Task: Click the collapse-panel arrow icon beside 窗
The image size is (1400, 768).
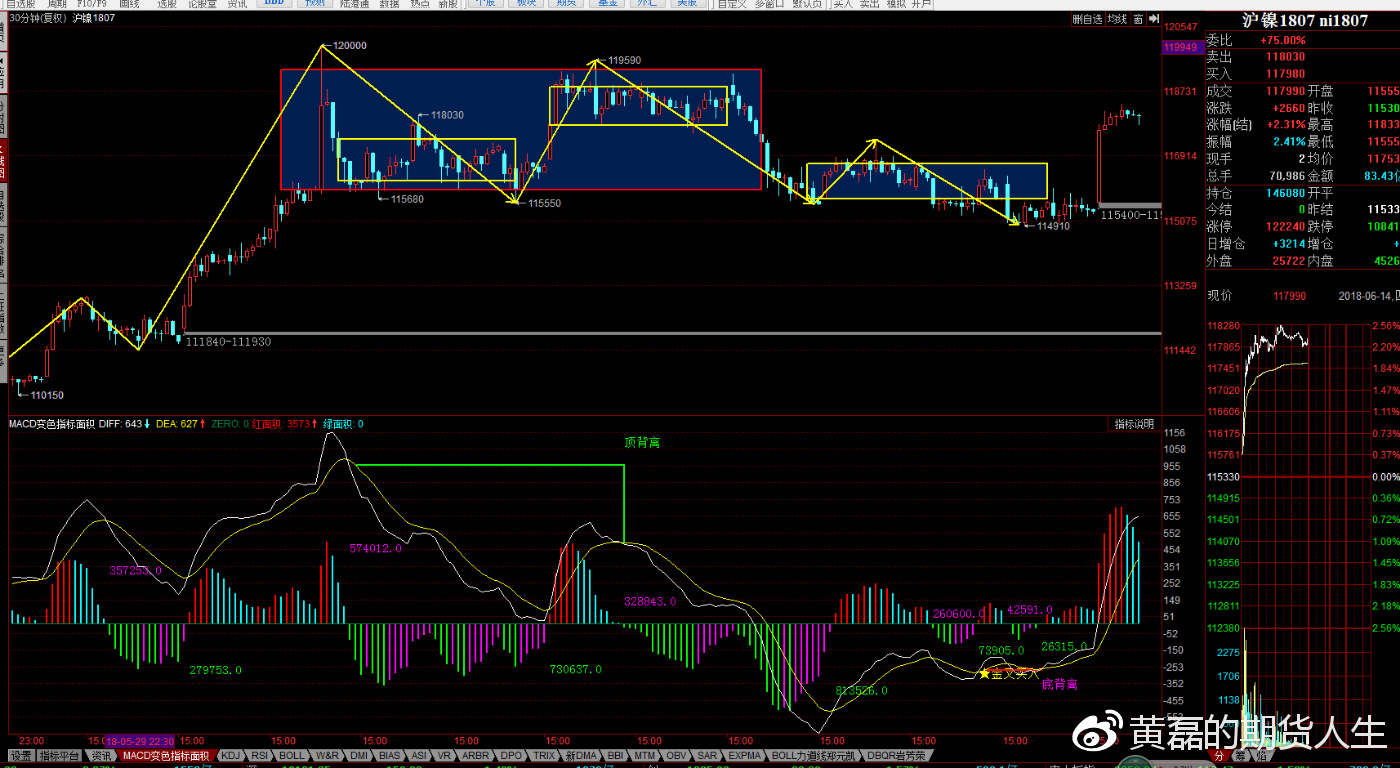Action: [x=1153, y=19]
